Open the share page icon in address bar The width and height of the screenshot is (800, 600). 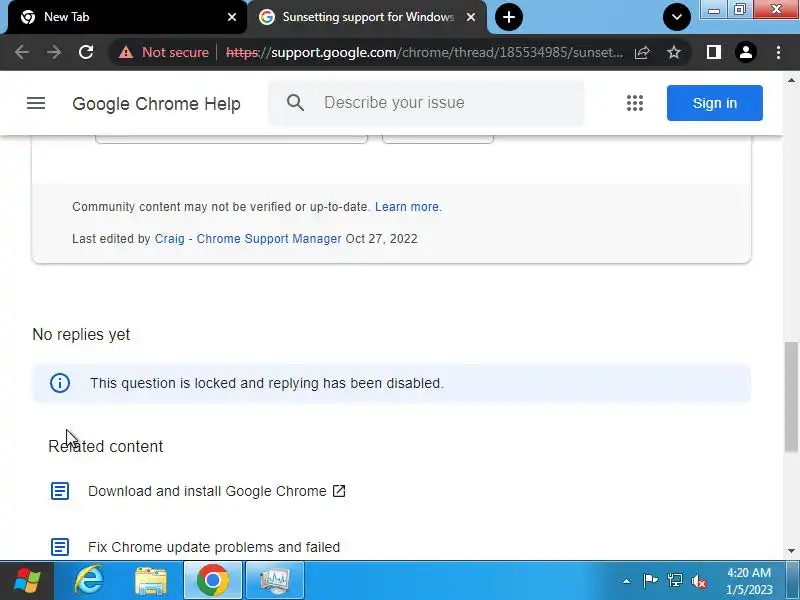point(642,52)
